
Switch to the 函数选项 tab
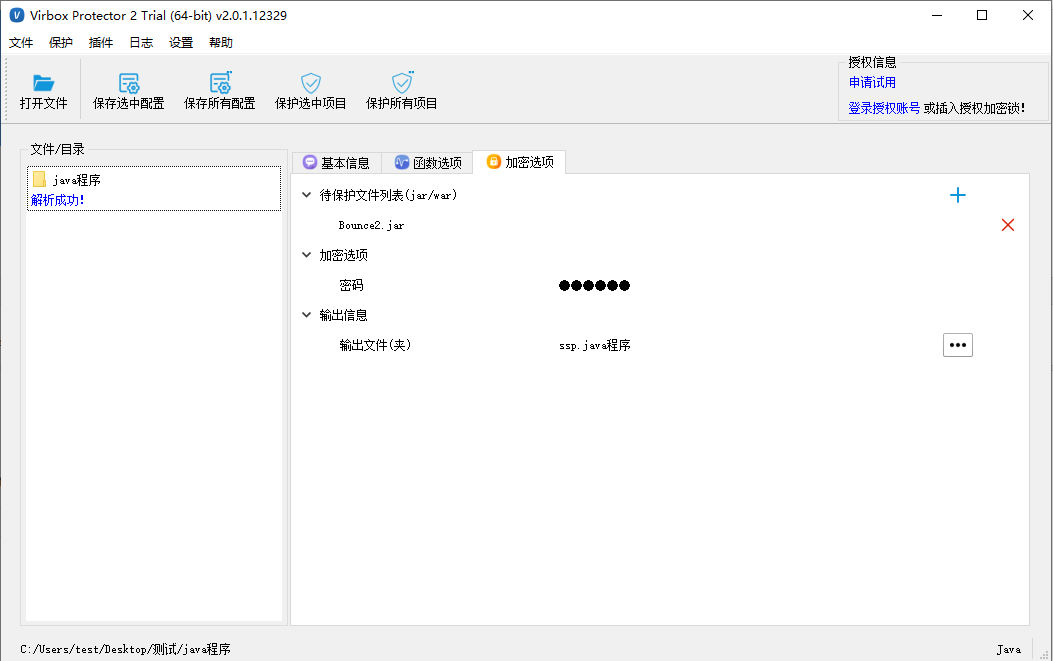(x=428, y=163)
